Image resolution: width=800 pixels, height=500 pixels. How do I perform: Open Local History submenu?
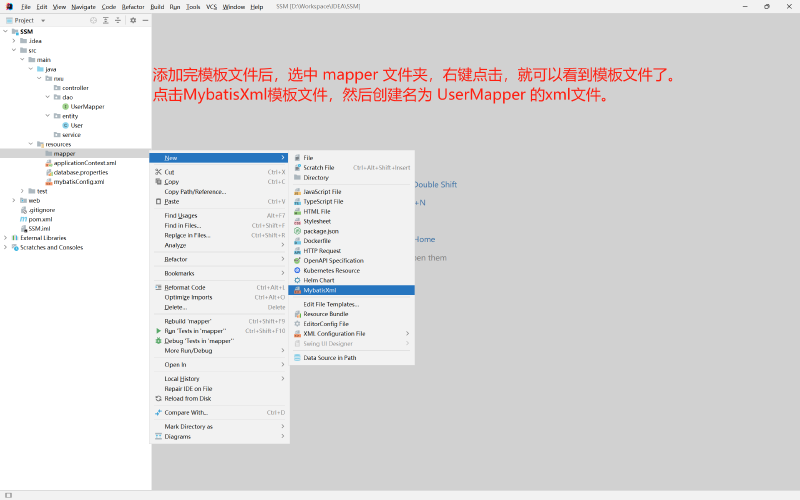(x=219, y=379)
